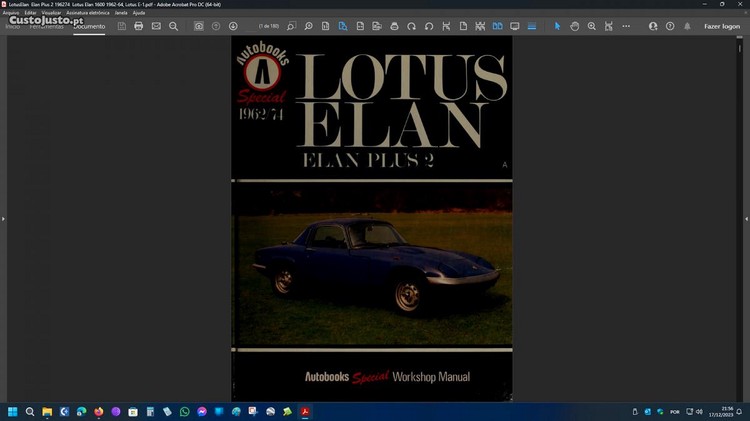This screenshot has height=421, width=750.
Task: Open the Editar menu
Action: (31, 12)
